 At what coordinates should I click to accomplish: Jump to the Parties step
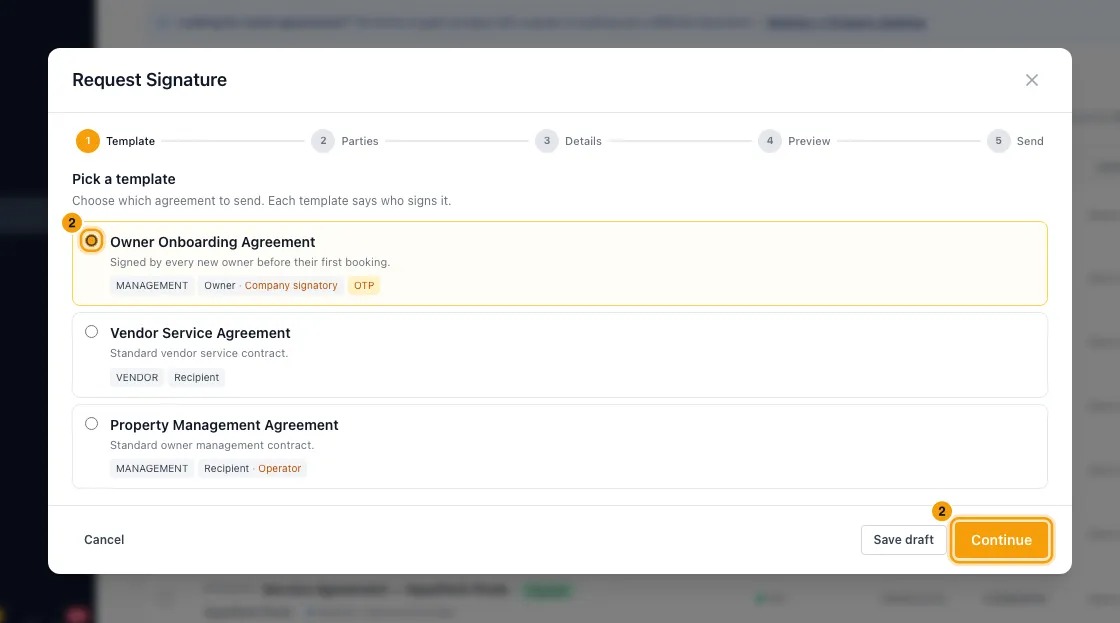pyautogui.click(x=345, y=141)
